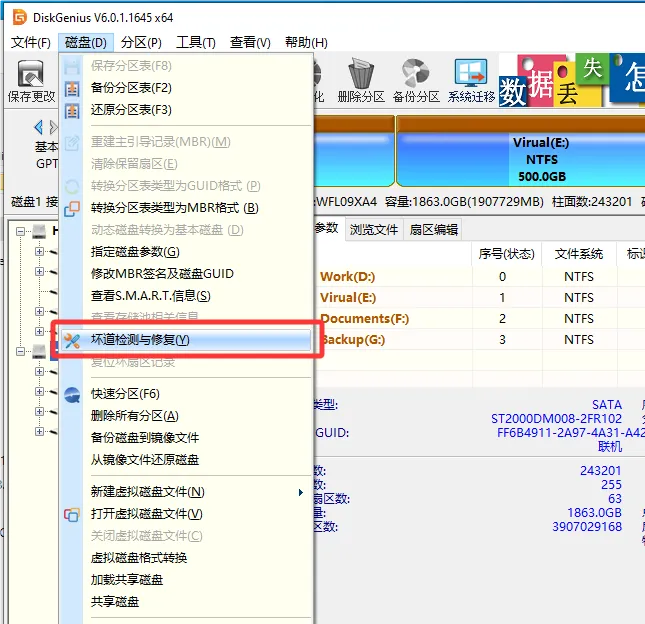Select 还原分区表(F3) menu entry
645x624 pixels.
tap(186, 110)
